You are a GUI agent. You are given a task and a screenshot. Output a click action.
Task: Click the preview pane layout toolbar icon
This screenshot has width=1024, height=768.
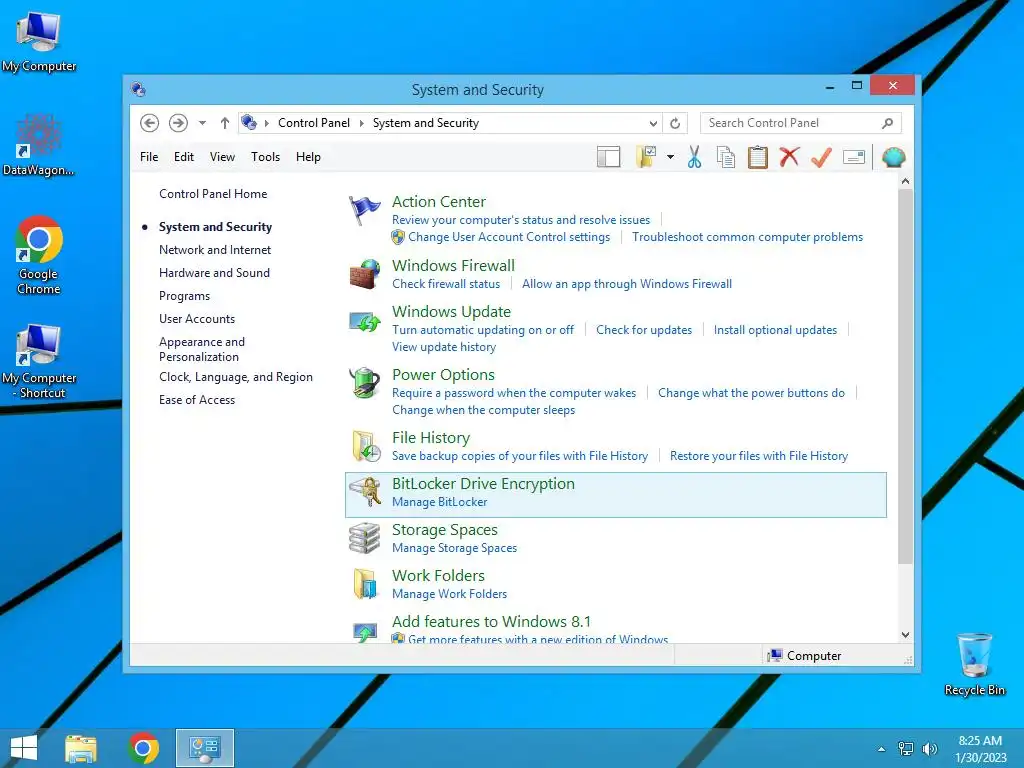[x=609, y=157]
